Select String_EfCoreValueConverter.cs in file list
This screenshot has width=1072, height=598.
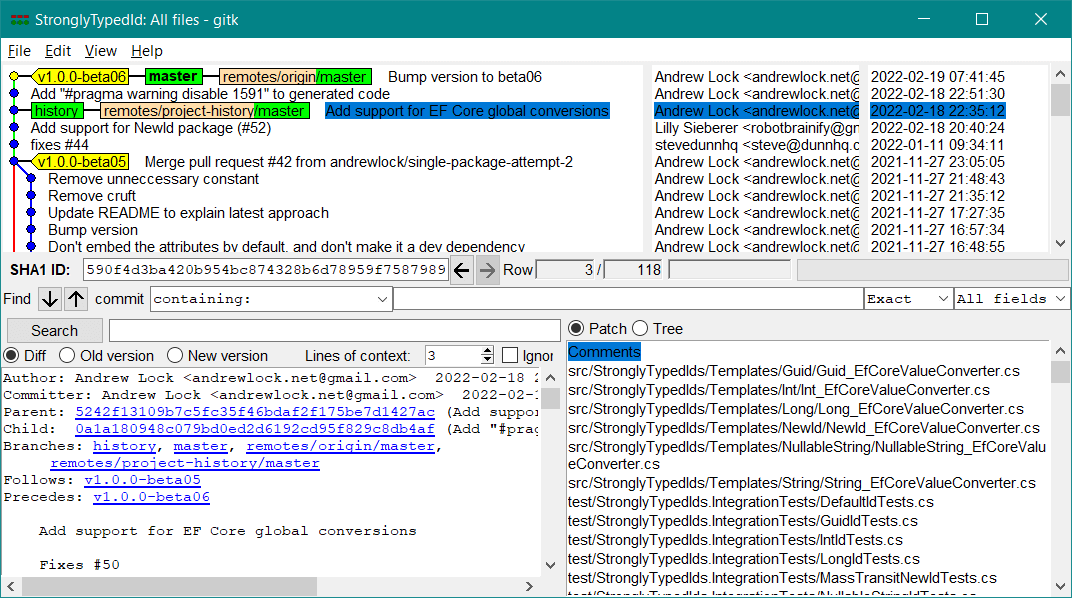(x=802, y=483)
